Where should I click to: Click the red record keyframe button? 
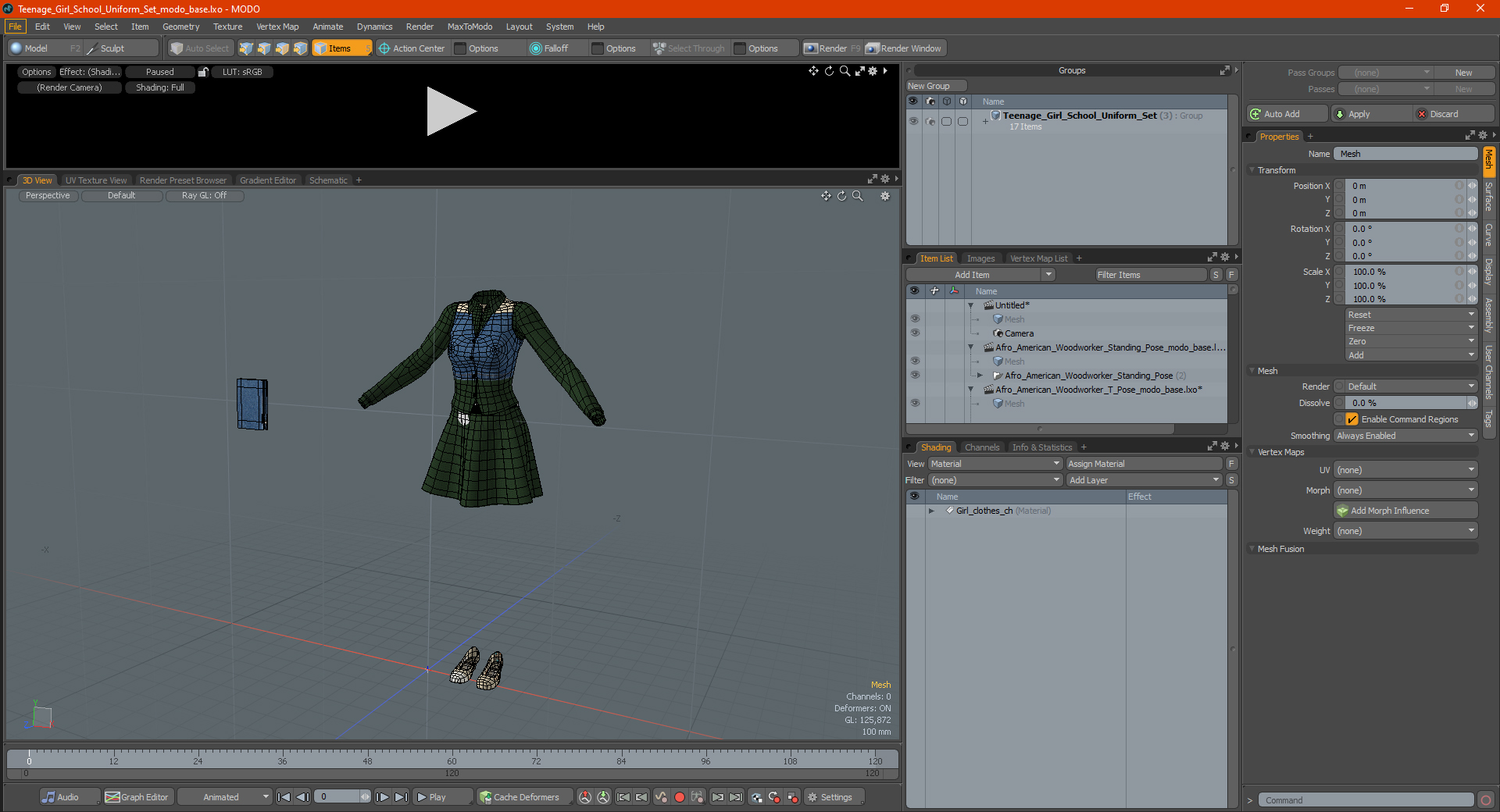pos(679,797)
